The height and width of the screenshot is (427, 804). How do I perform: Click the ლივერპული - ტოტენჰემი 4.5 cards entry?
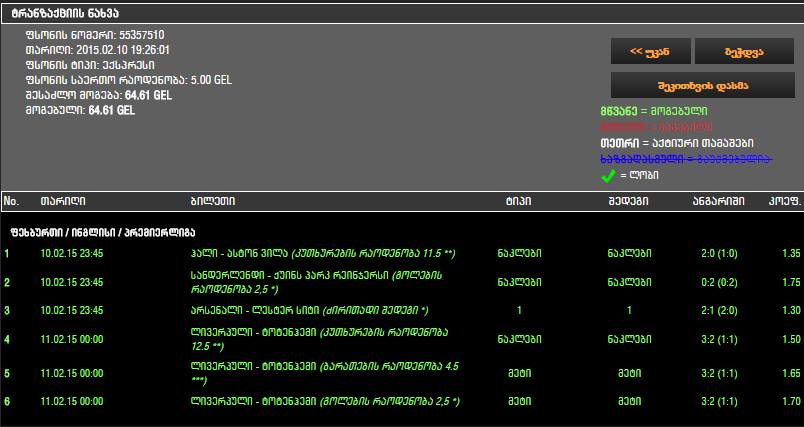coord(325,373)
